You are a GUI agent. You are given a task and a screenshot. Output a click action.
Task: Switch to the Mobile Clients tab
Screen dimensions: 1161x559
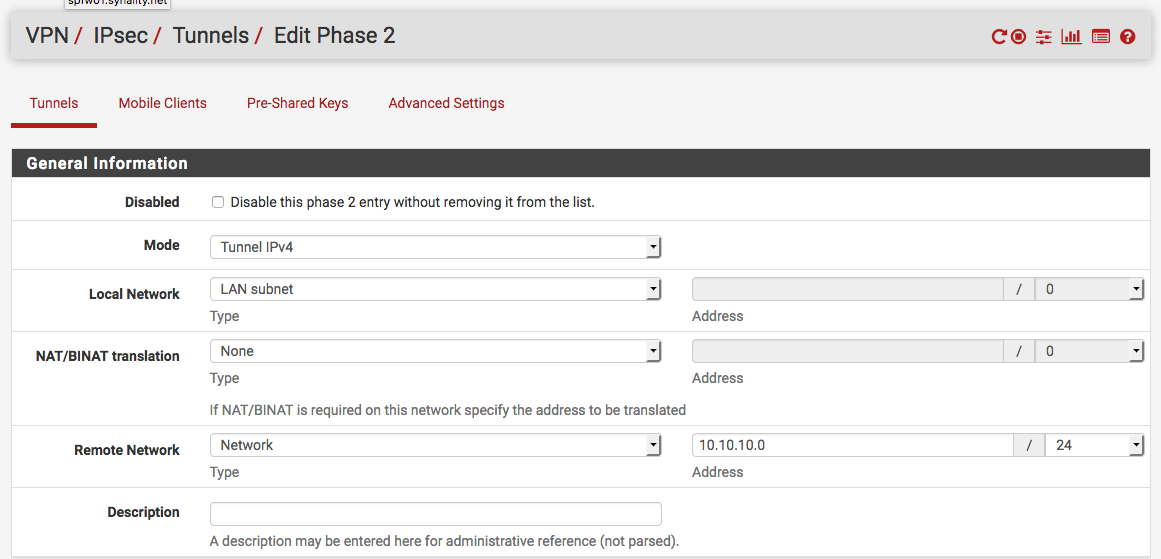click(162, 103)
